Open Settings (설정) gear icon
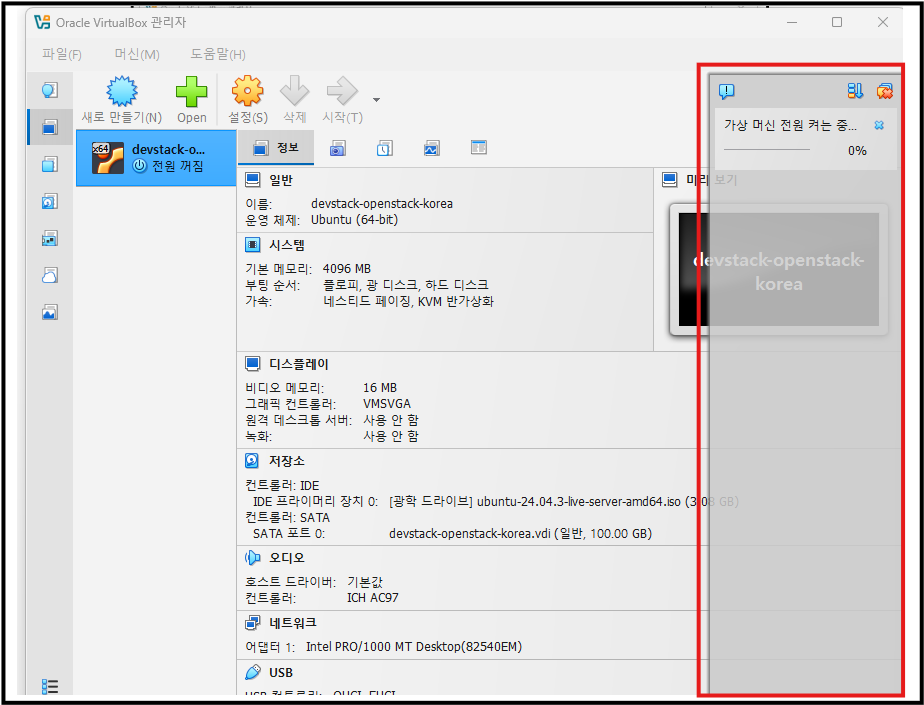Image resolution: width=924 pixels, height=705 pixels. [248, 91]
